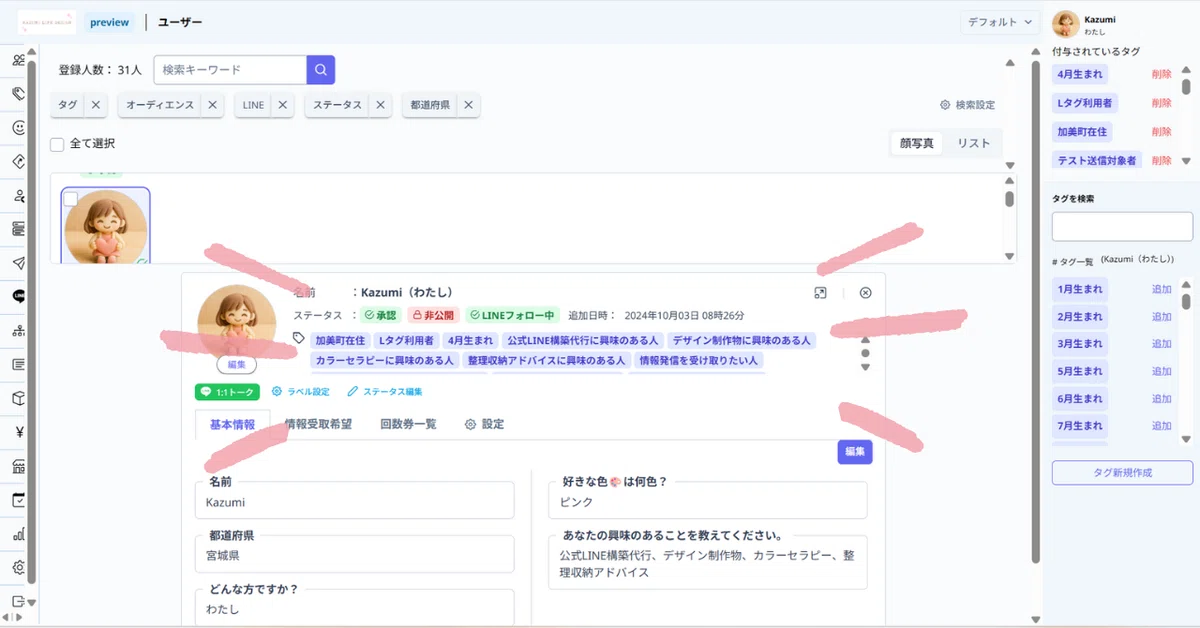The height and width of the screenshot is (628, 1200).
Task: Open the shop storefront icon in sidebar
Action: point(19,466)
